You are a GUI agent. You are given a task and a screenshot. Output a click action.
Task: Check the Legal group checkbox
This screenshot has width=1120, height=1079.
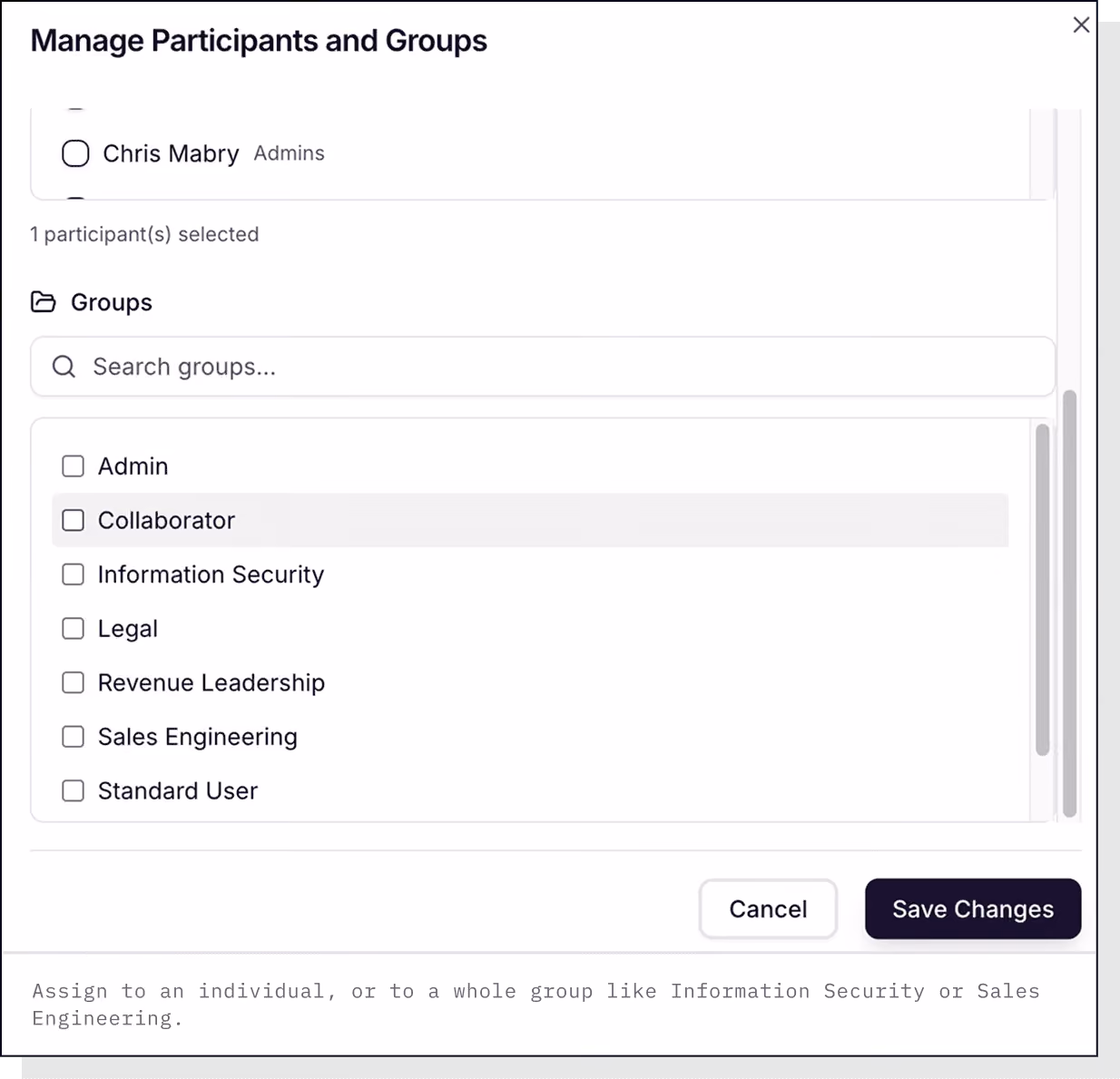(73, 629)
